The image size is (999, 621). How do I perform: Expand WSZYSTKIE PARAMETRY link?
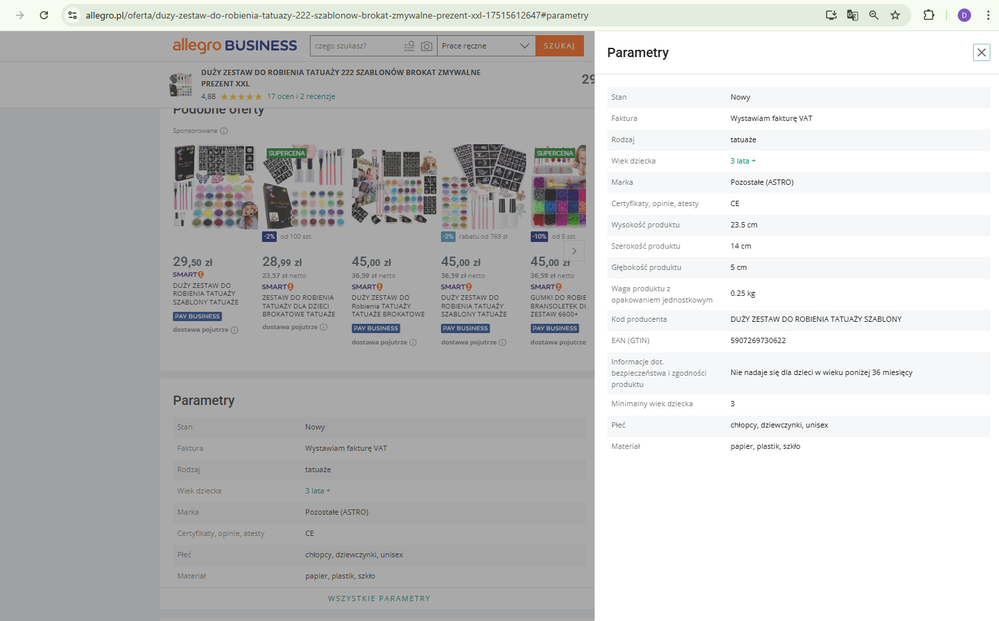click(x=379, y=598)
